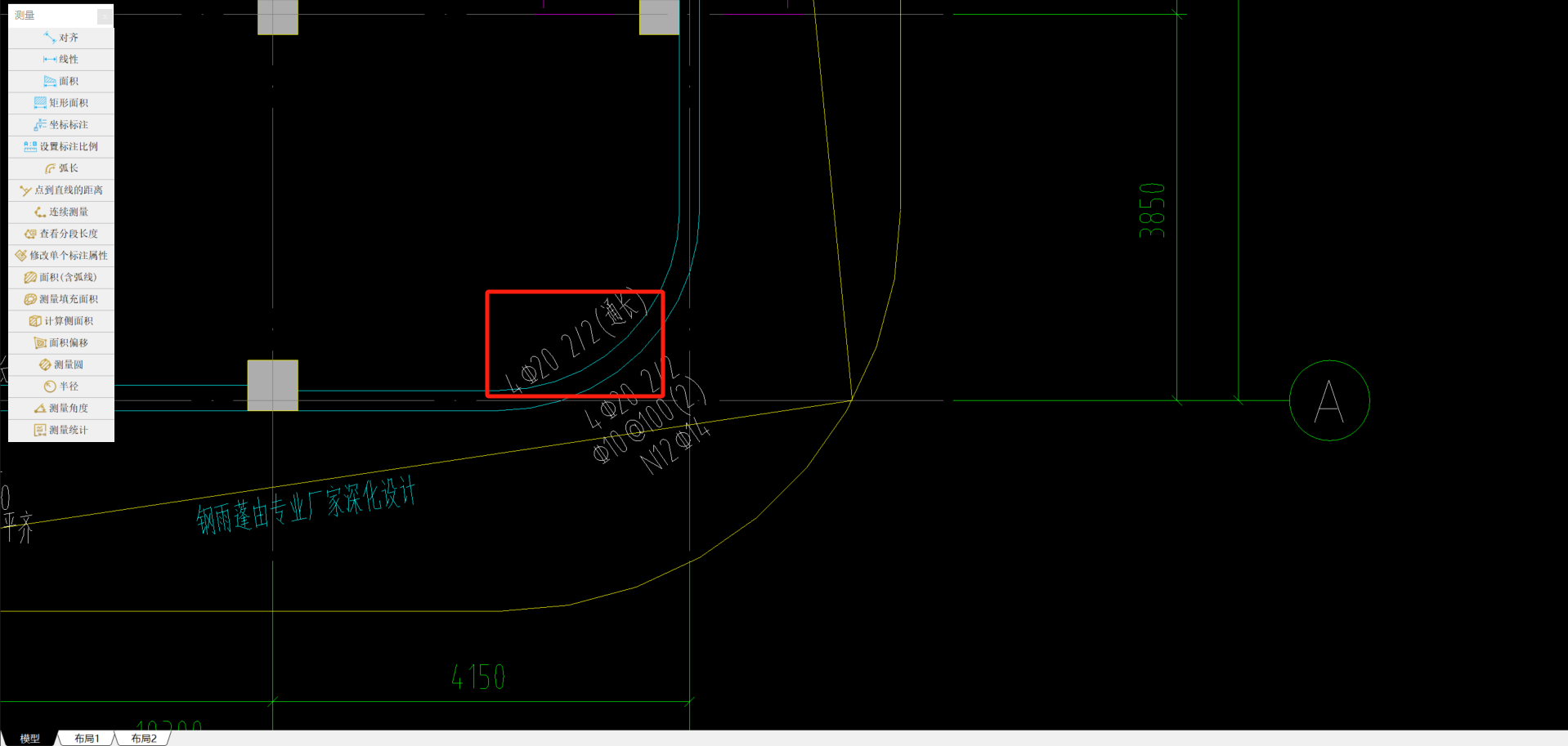Choose the 面积 area measurement tool
The height and width of the screenshot is (746, 1568).
click(x=61, y=81)
